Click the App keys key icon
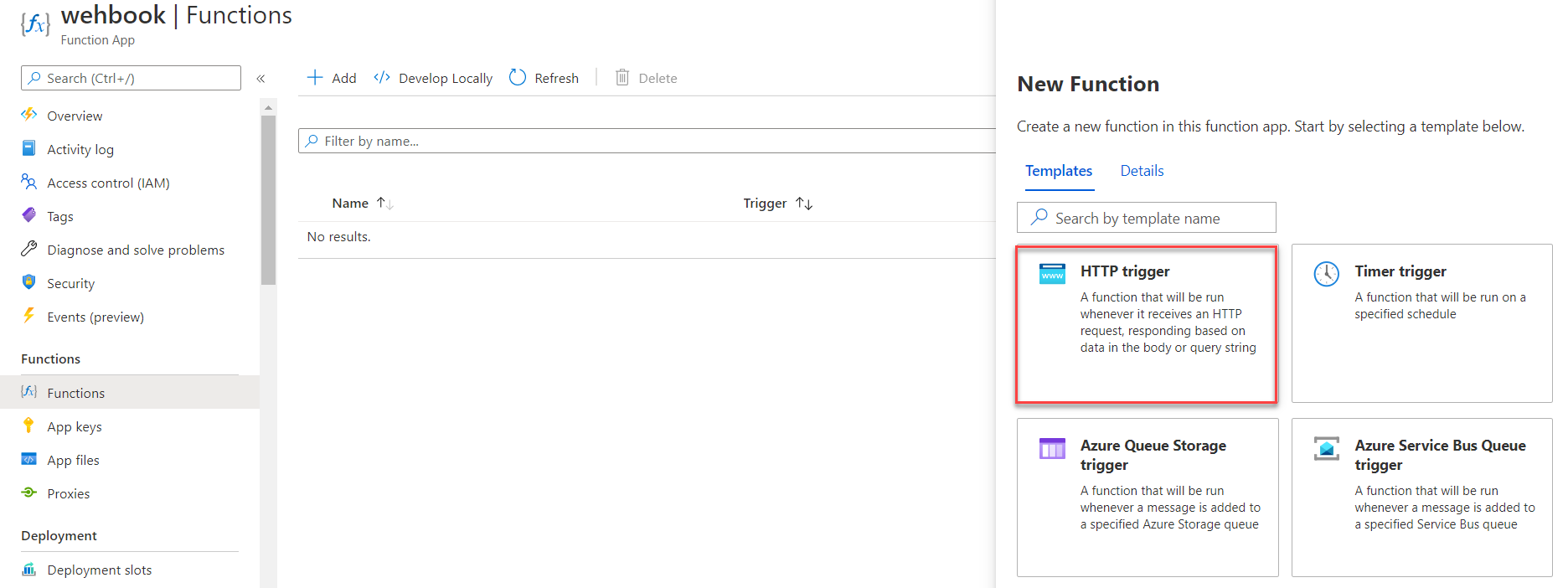The width and height of the screenshot is (1568, 588). pyautogui.click(x=28, y=426)
